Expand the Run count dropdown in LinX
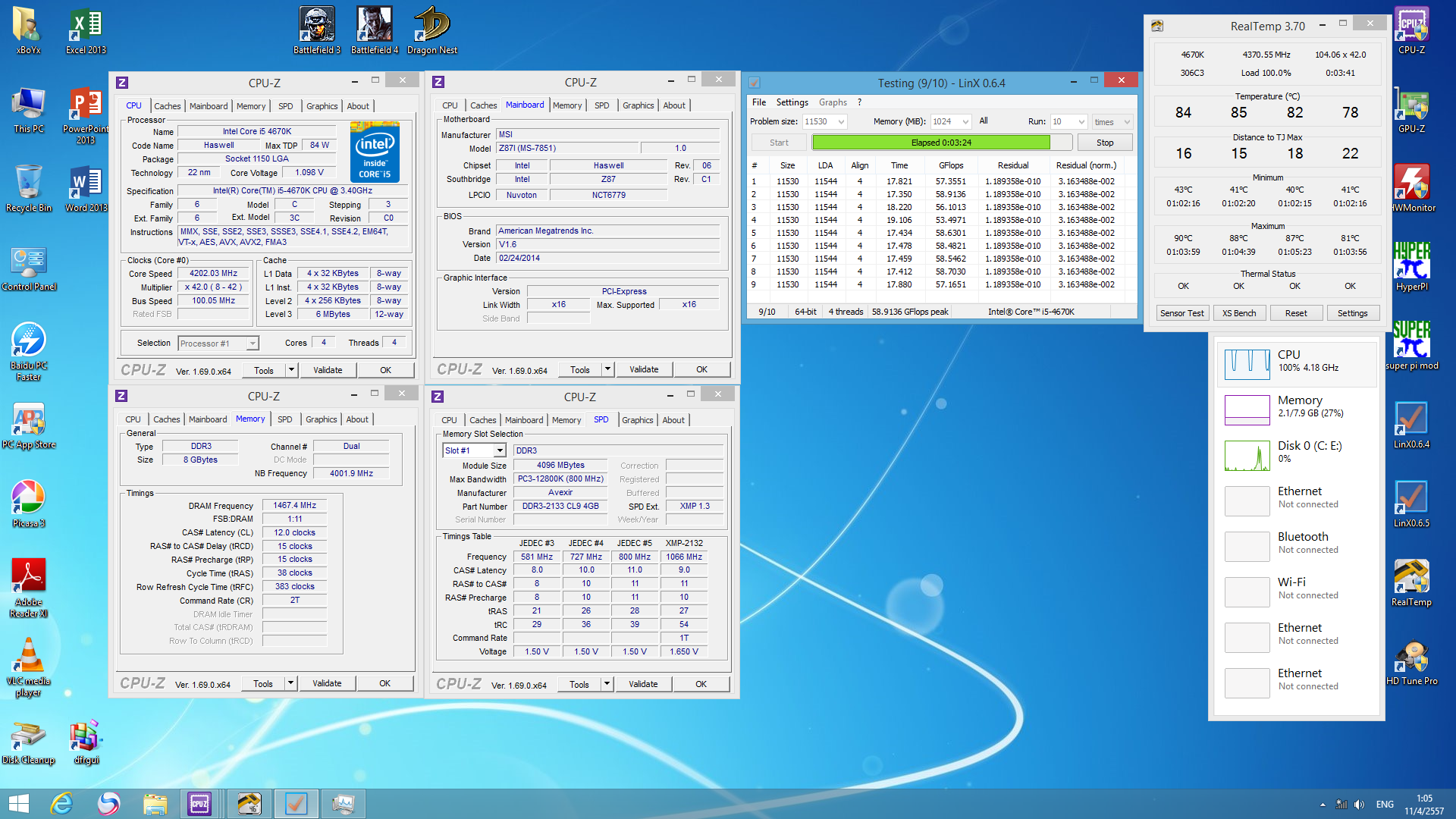Screen dimensions: 1456x819 (1081, 122)
